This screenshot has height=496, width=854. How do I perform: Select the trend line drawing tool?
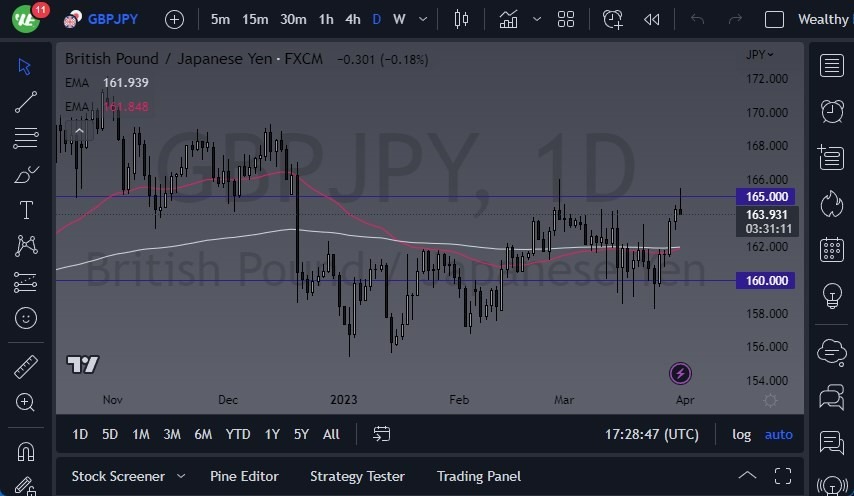[x=26, y=102]
